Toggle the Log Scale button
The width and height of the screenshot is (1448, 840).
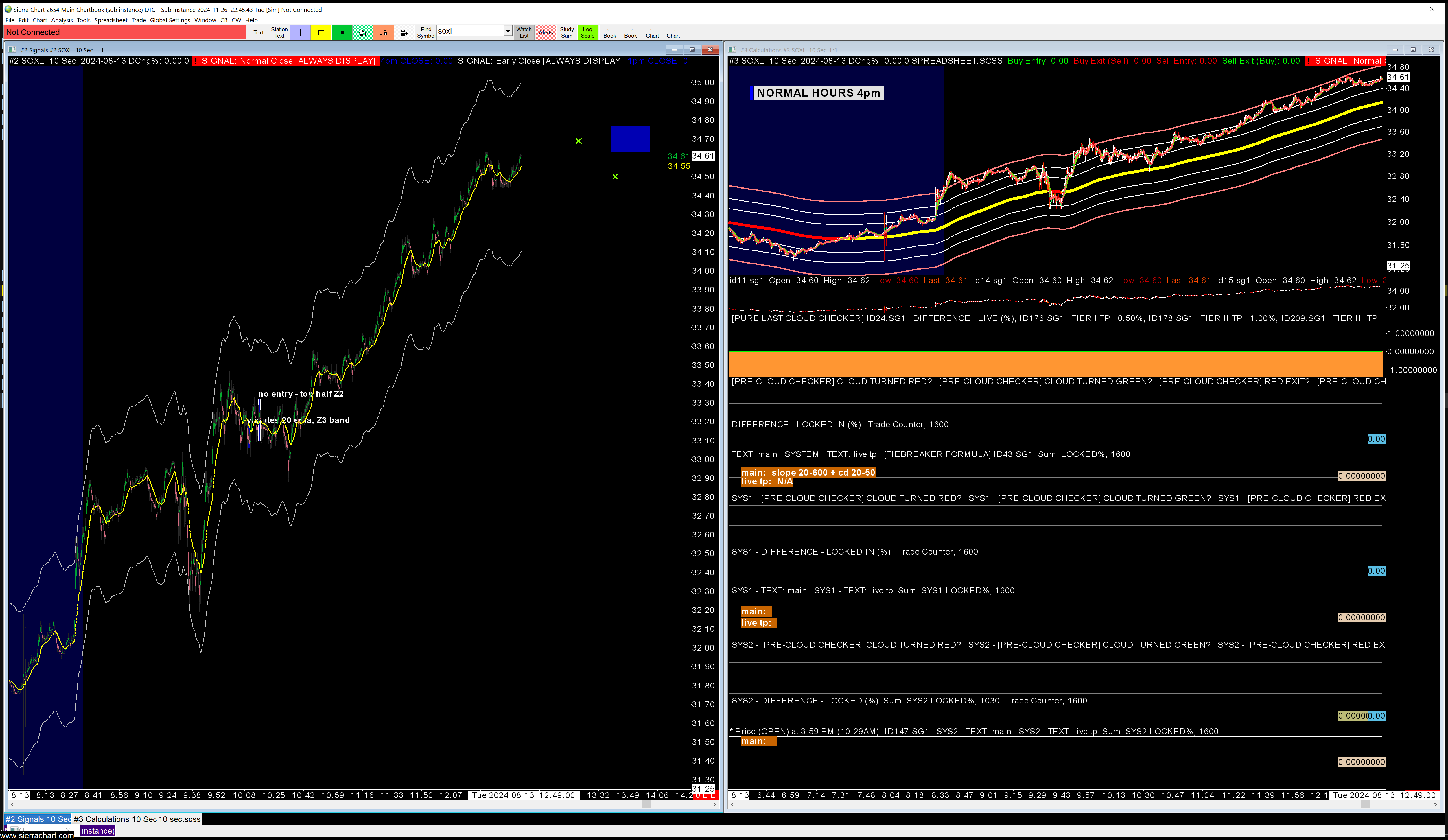click(x=587, y=32)
